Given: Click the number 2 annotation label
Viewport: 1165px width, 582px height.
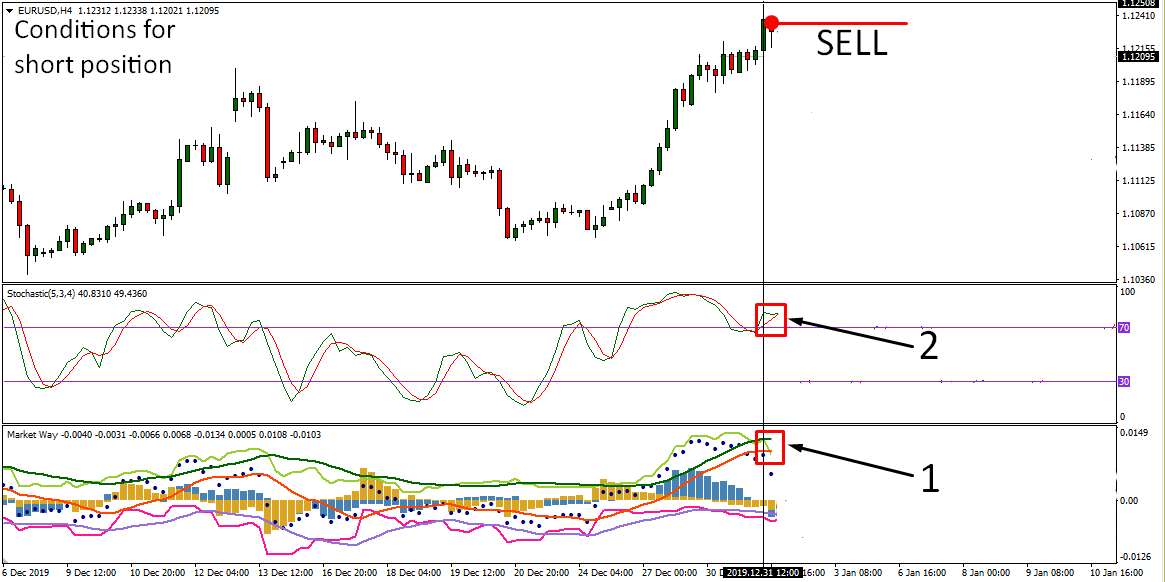Looking at the screenshot, I should click(928, 345).
